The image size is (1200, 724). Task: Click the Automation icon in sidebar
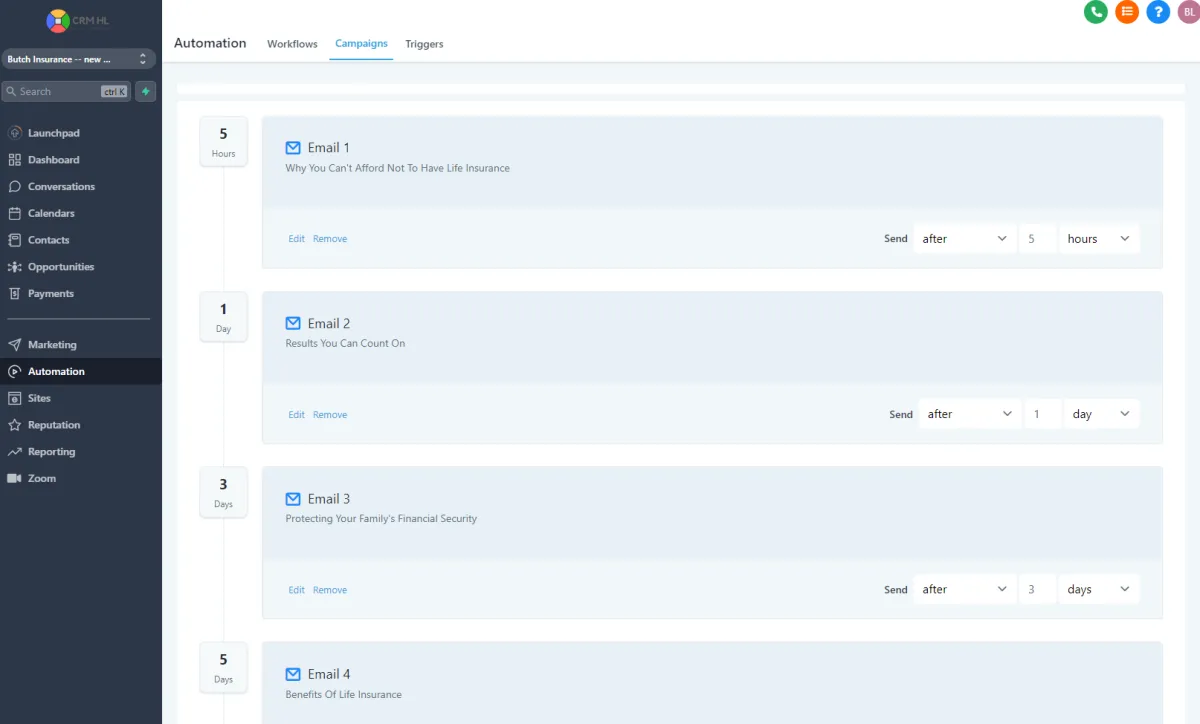coord(14,371)
